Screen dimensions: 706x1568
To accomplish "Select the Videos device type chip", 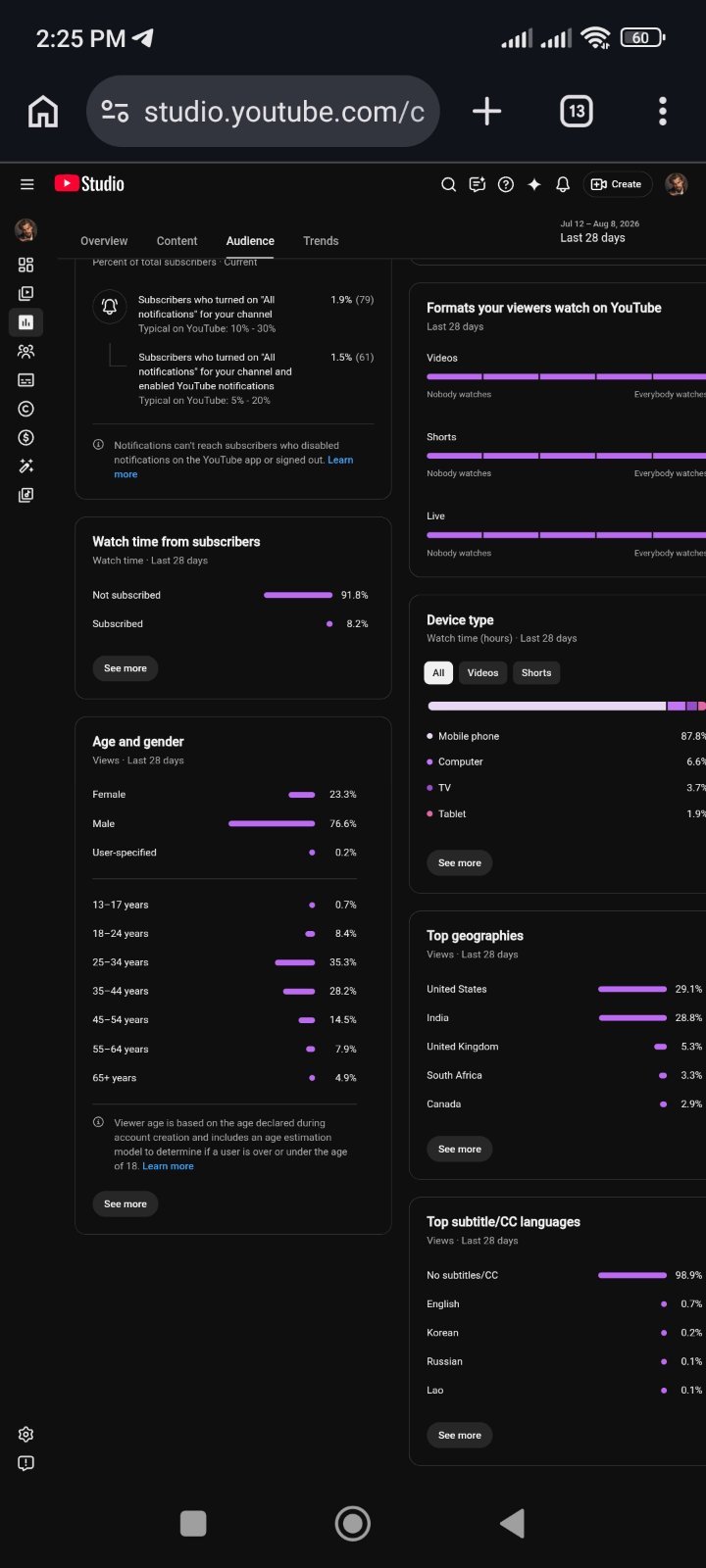I will click(x=482, y=672).
